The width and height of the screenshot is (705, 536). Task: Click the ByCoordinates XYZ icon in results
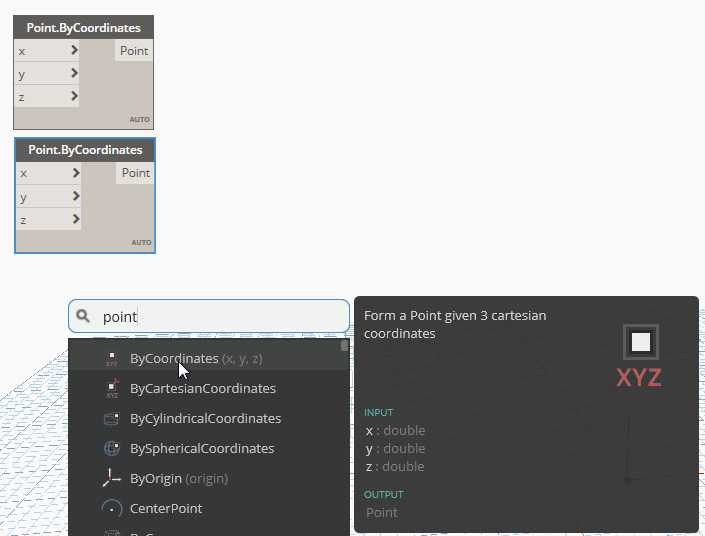pyautogui.click(x=111, y=358)
